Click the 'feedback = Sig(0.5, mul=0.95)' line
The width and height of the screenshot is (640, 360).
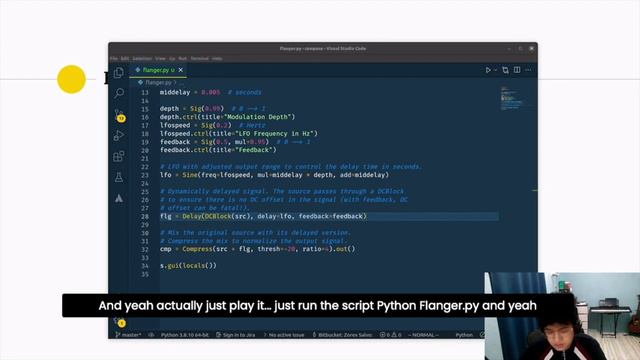[x=235, y=142]
